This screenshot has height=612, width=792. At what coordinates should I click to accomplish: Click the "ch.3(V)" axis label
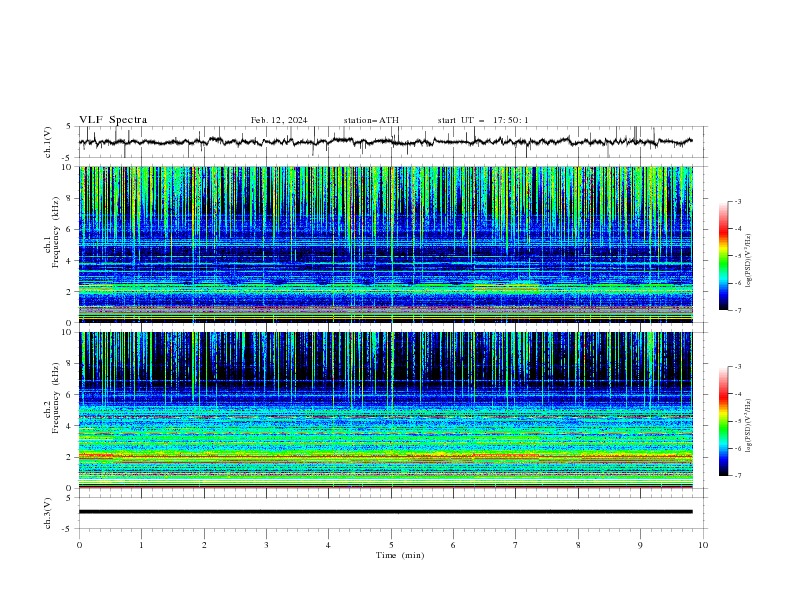[x=48, y=513]
